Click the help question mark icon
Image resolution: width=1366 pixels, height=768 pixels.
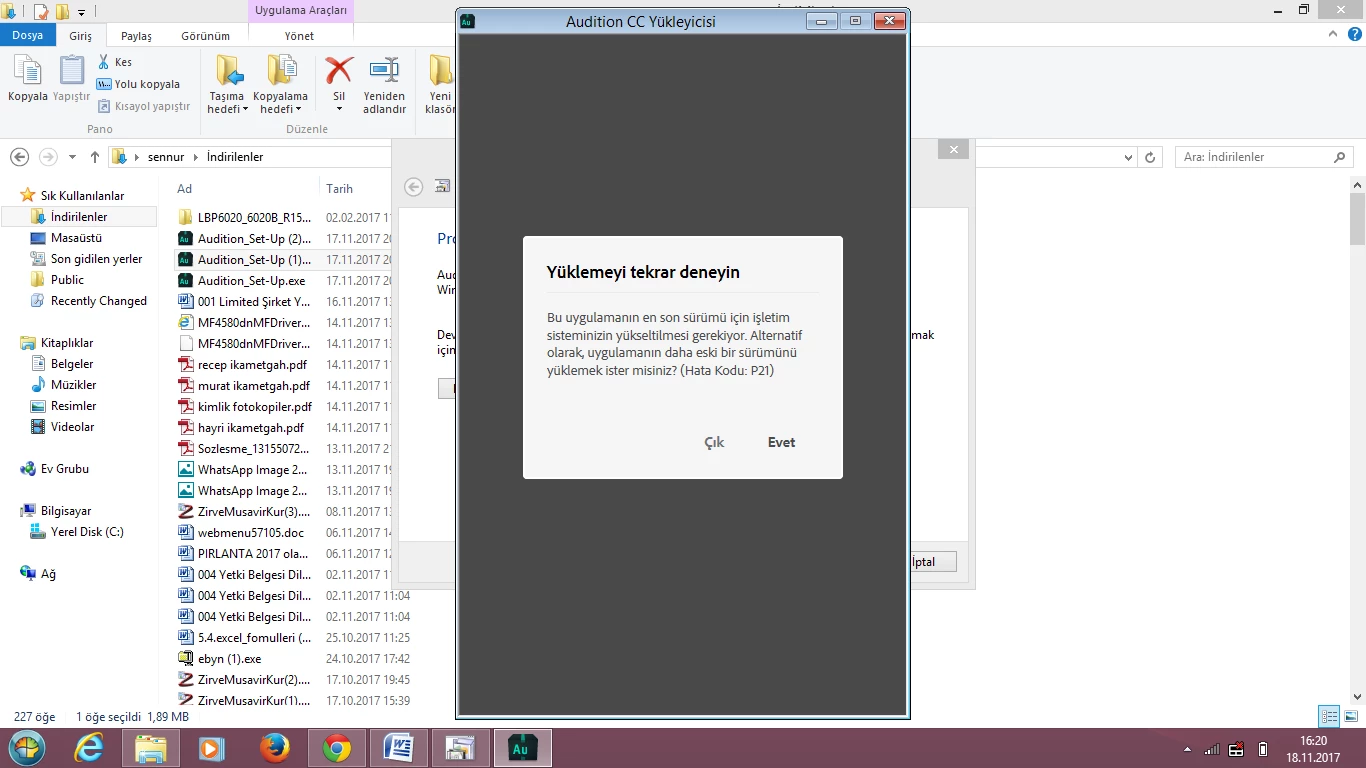tap(1353, 34)
